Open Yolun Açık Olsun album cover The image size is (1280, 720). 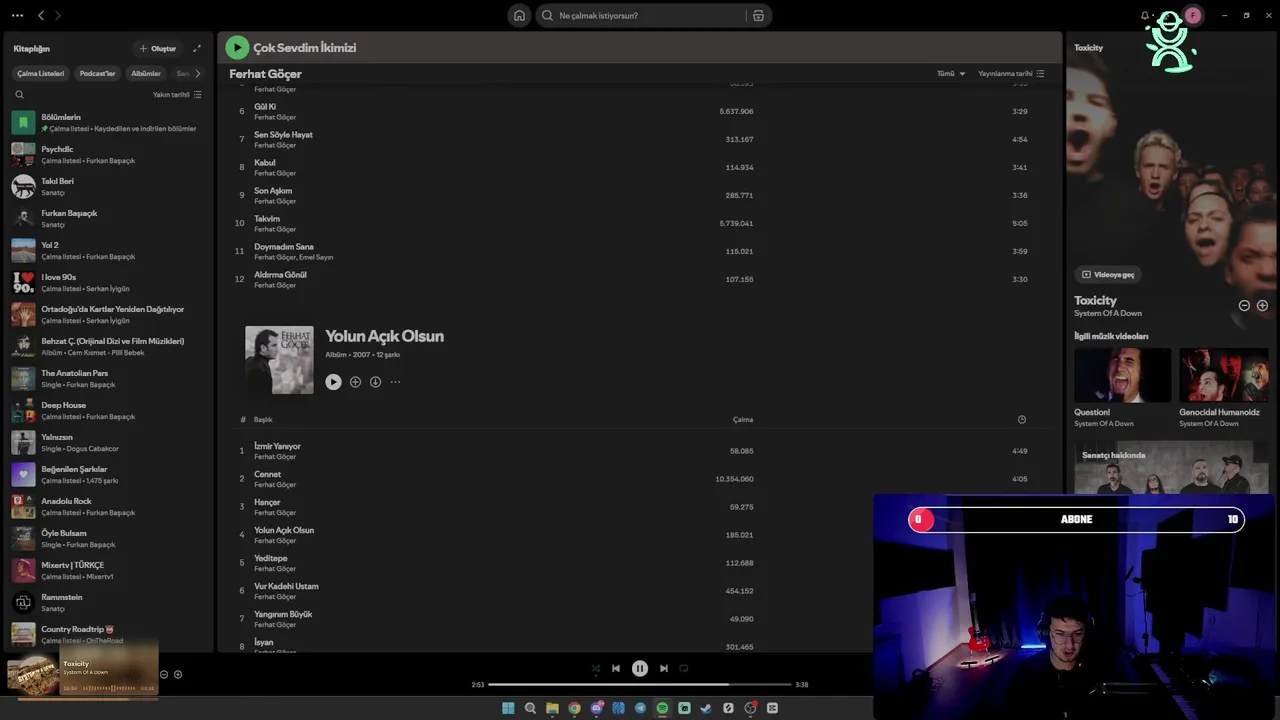[279, 360]
